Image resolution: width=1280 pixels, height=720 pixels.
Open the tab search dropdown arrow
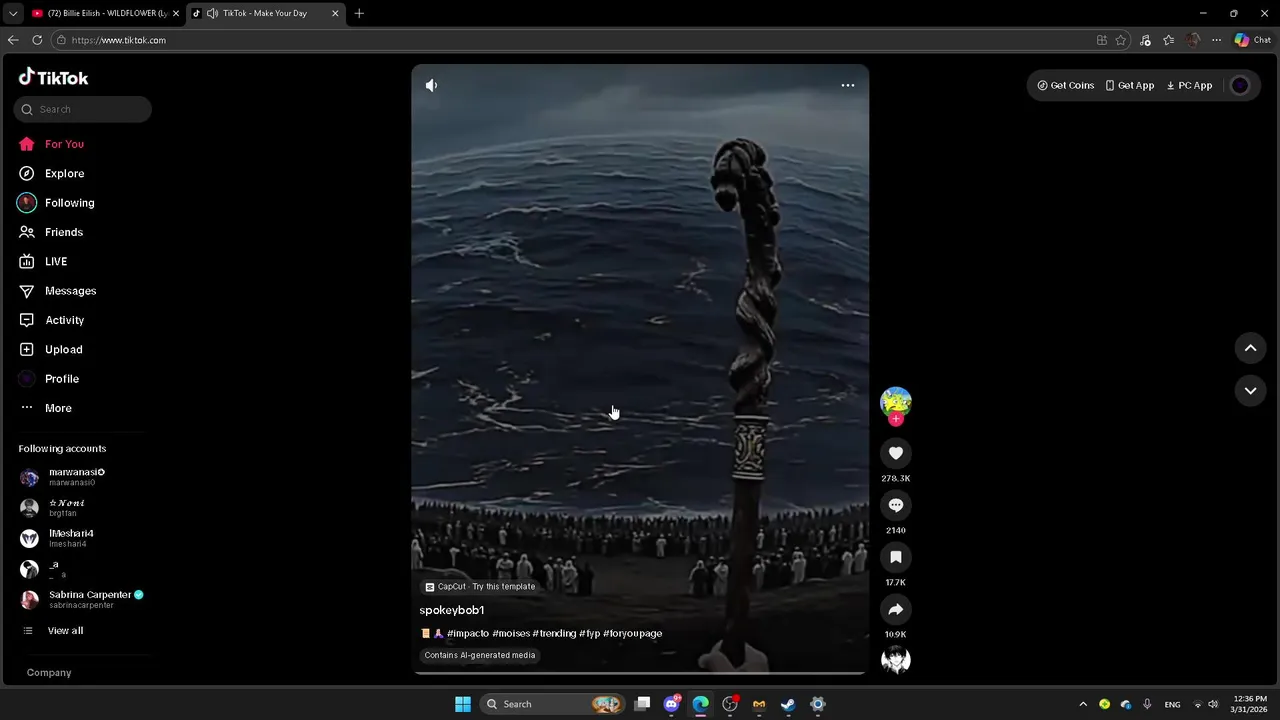pyautogui.click(x=12, y=13)
